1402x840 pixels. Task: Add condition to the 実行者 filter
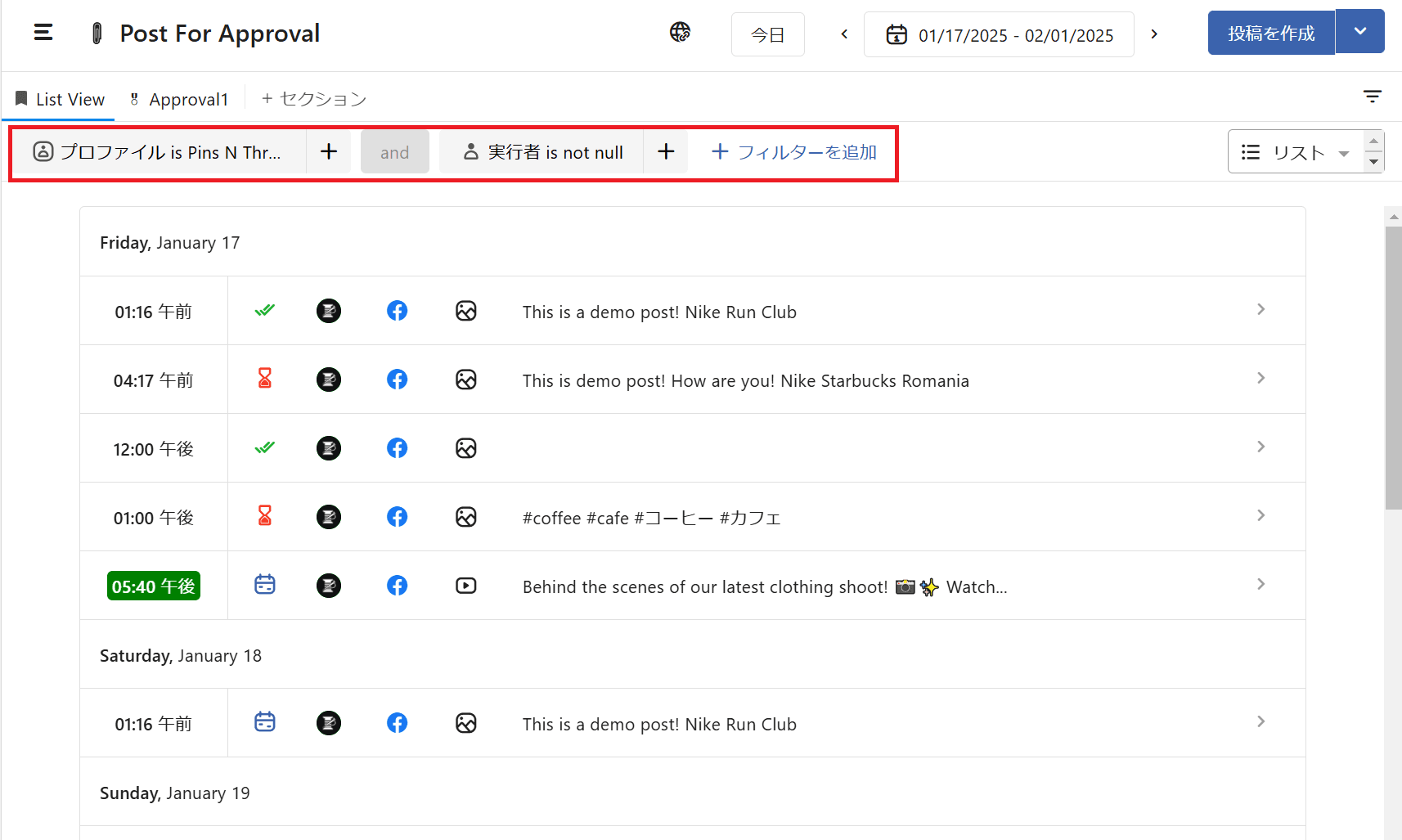coord(666,152)
